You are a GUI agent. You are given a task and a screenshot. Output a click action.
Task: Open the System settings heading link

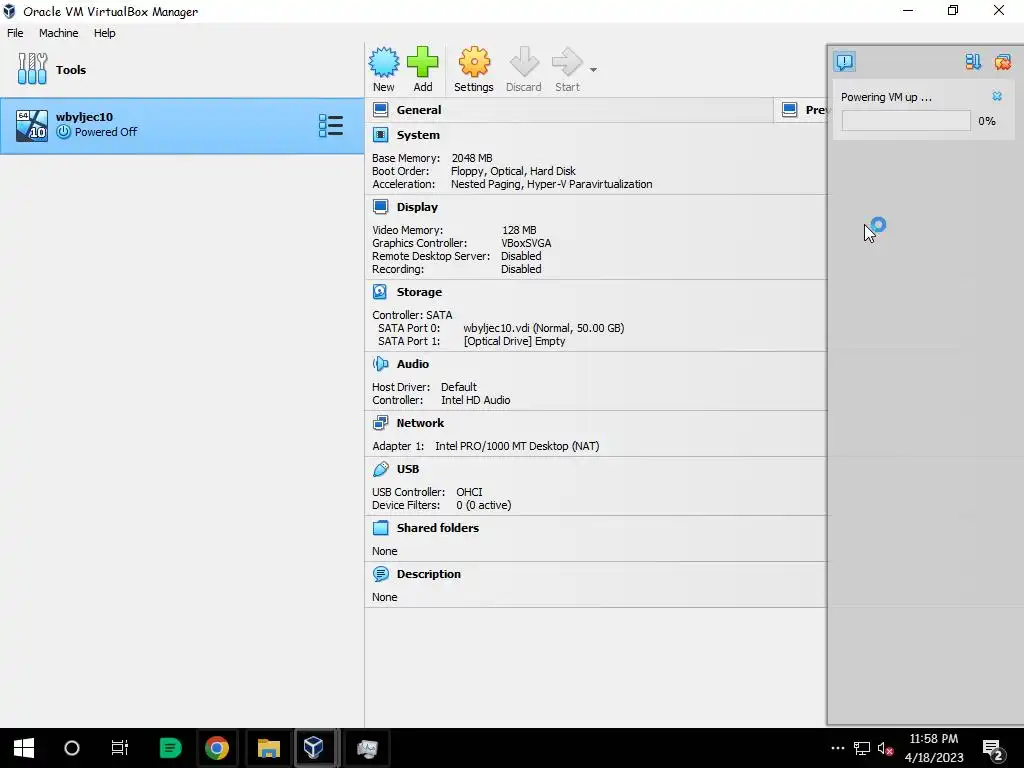[418, 135]
